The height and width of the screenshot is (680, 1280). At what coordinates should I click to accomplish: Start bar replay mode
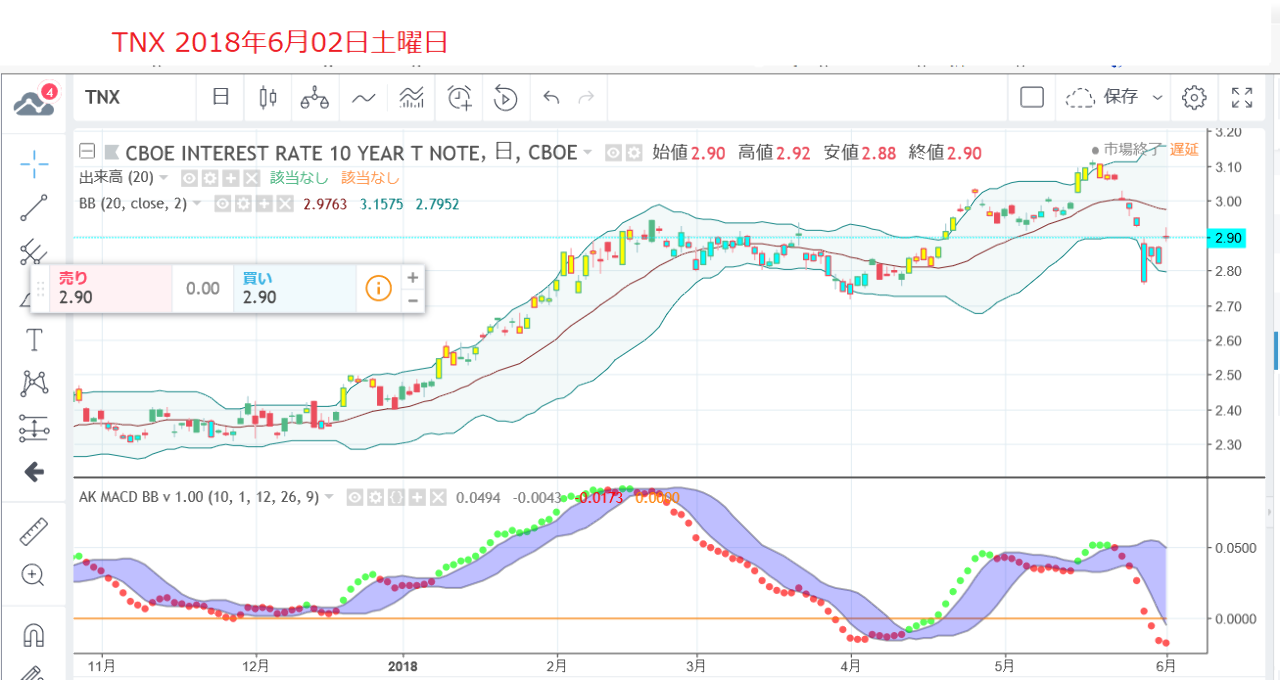(x=505, y=97)
